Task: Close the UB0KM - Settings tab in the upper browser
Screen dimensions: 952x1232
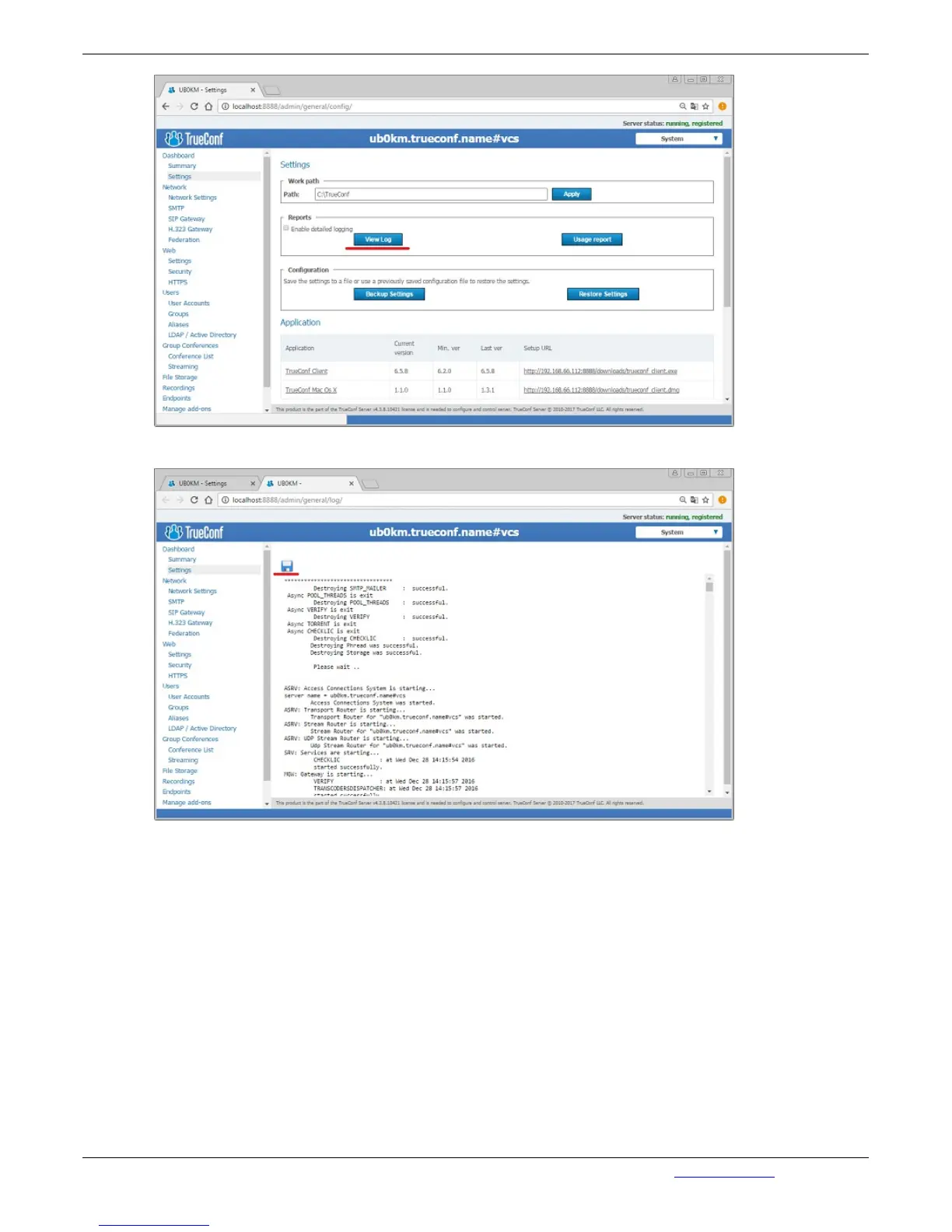Action: pos(253,90)
